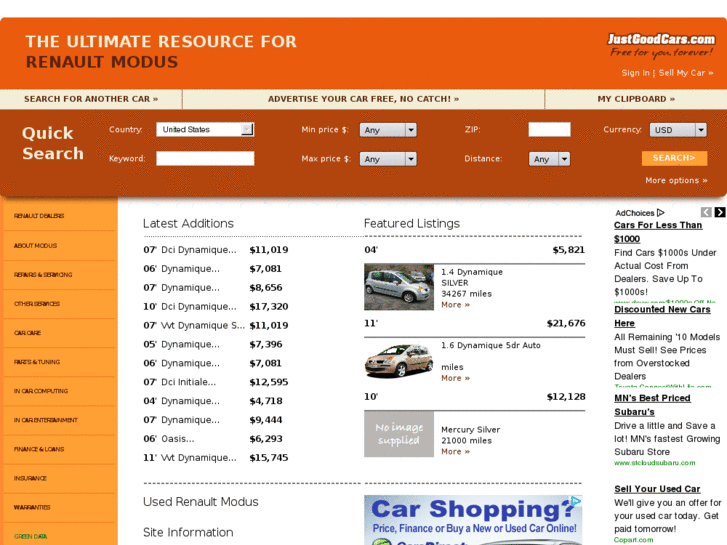Open the Currency USD dropdown
The image size is (727, 545).
click(x=678, y=130)
